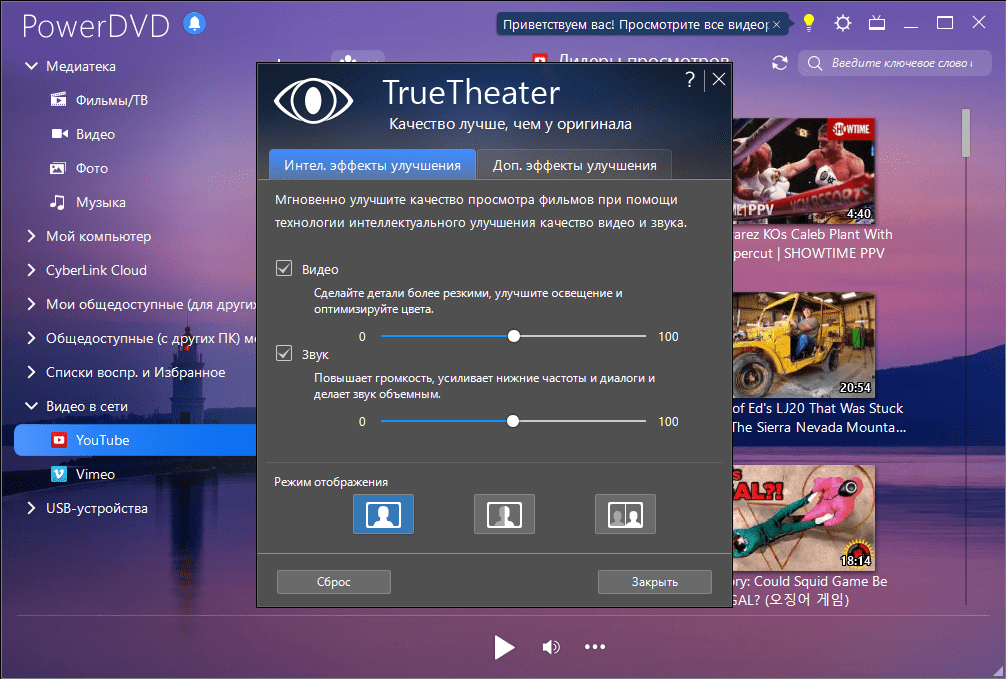Open the more options ellipsis menu

pos(595,647)
